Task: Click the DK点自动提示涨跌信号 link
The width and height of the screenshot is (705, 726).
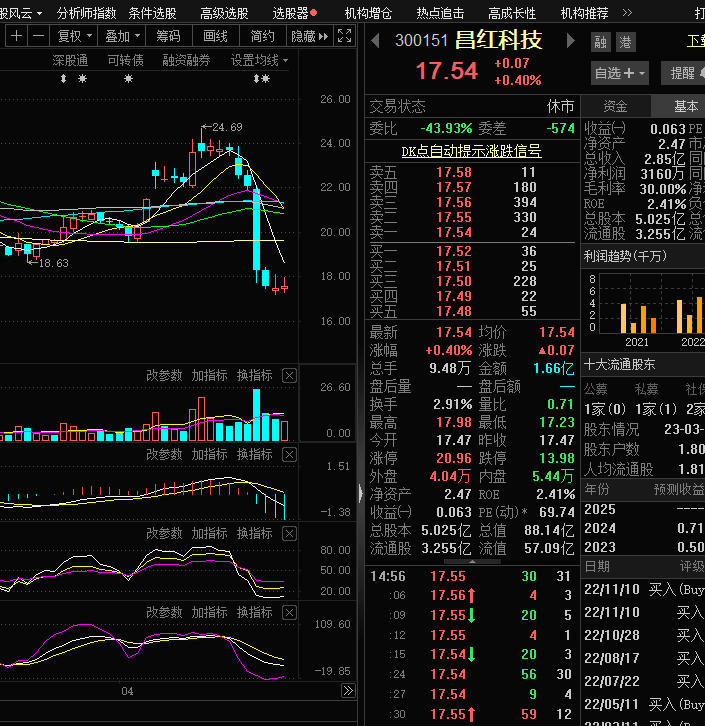Action: coord(471,151)
